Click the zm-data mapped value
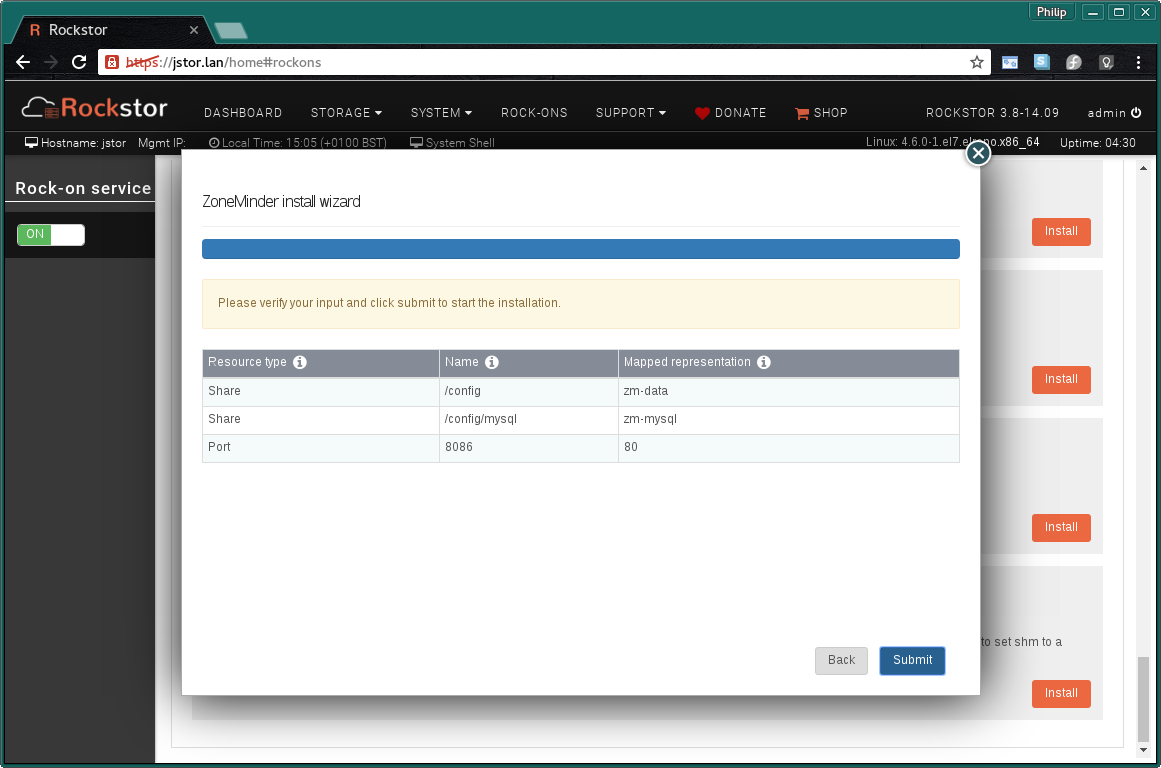This screenshot has width=1161, height=768. (646, 391)
